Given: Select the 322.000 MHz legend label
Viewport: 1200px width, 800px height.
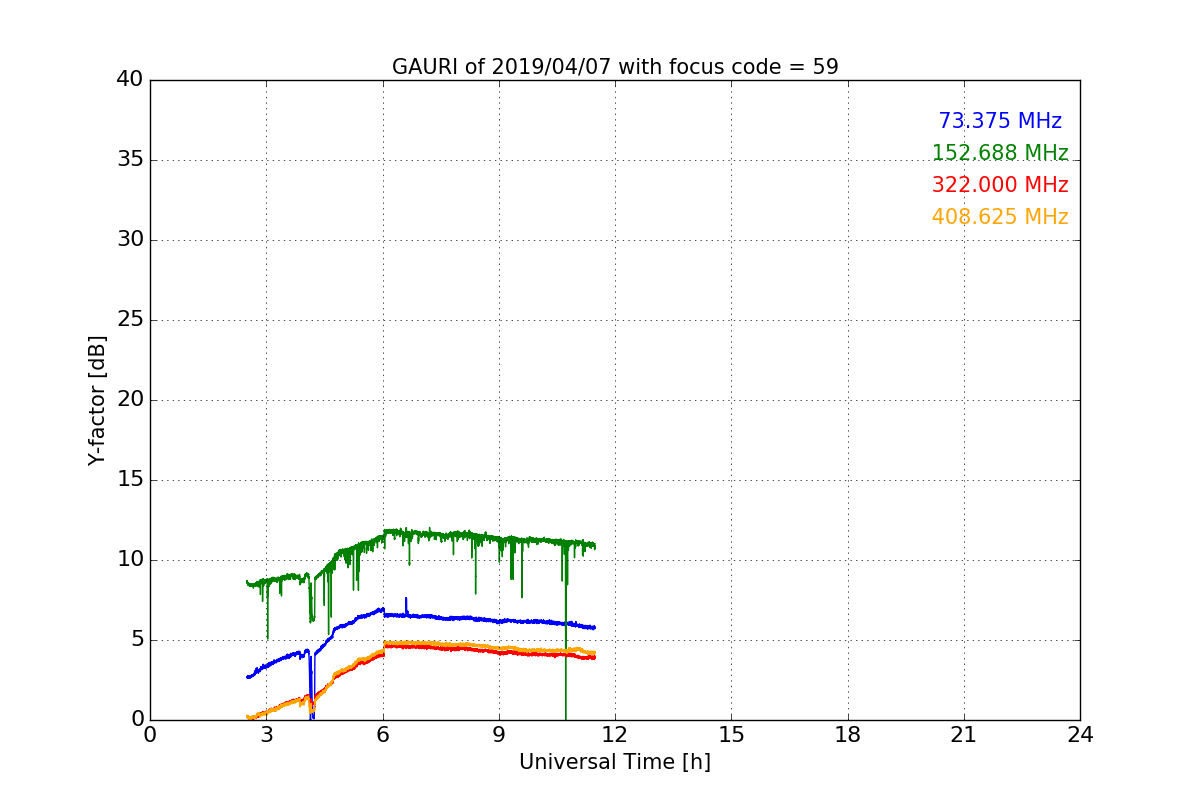Looking at the screenshot, I should coord(1000,185).
